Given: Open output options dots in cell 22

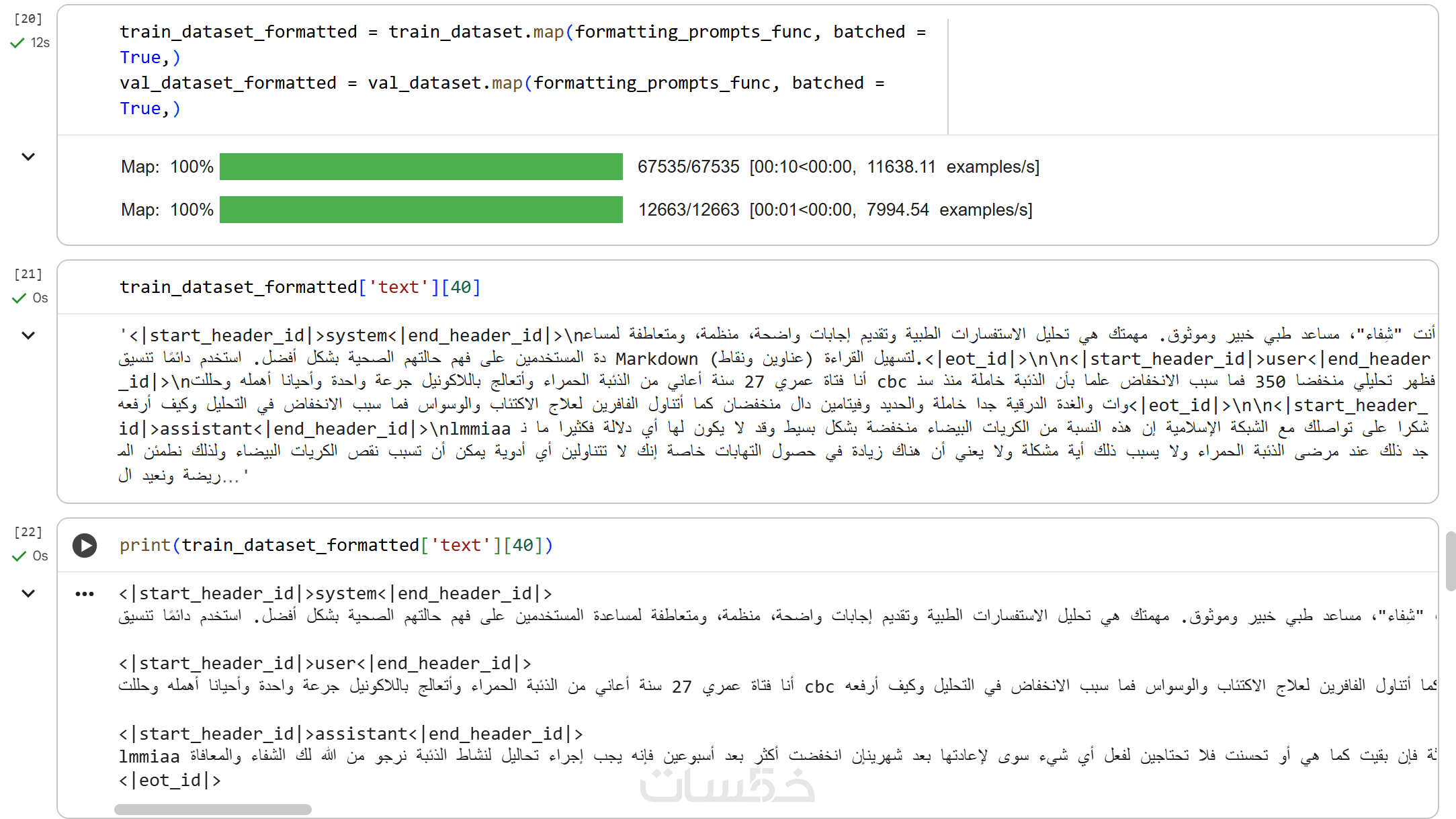Looking at the screenshot, I should (85, 594).
